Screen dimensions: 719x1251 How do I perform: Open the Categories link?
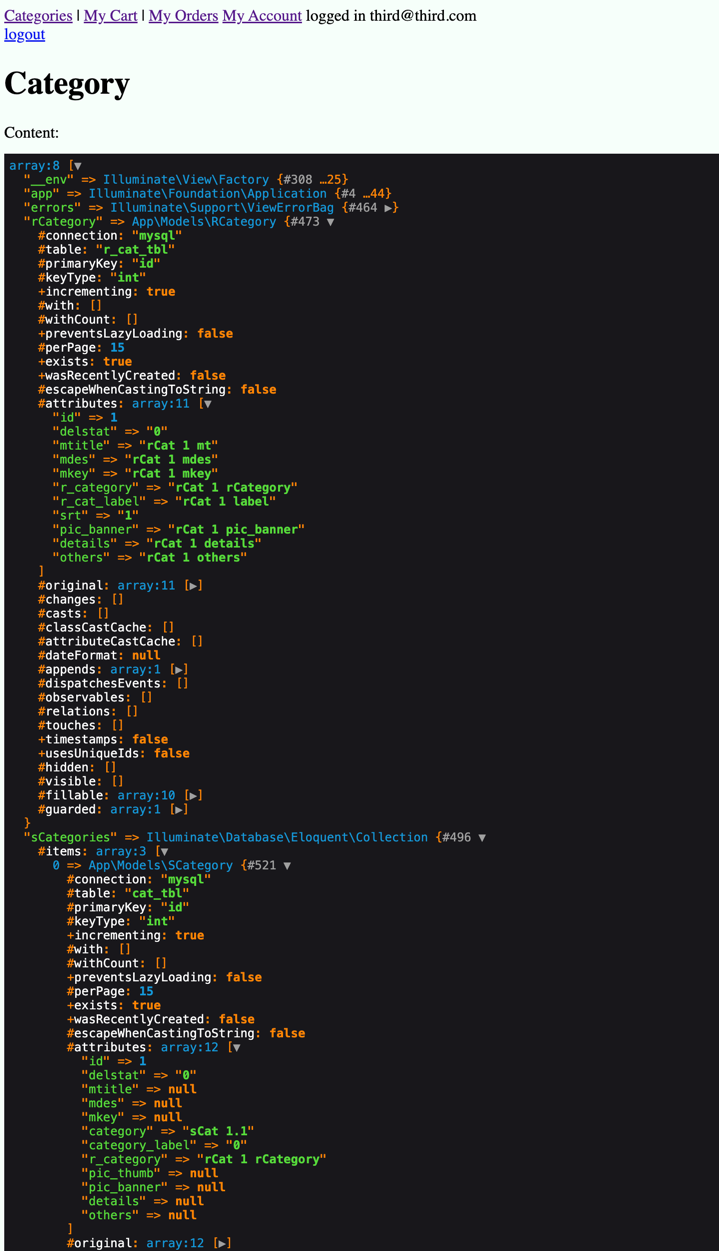click(38, 16)
